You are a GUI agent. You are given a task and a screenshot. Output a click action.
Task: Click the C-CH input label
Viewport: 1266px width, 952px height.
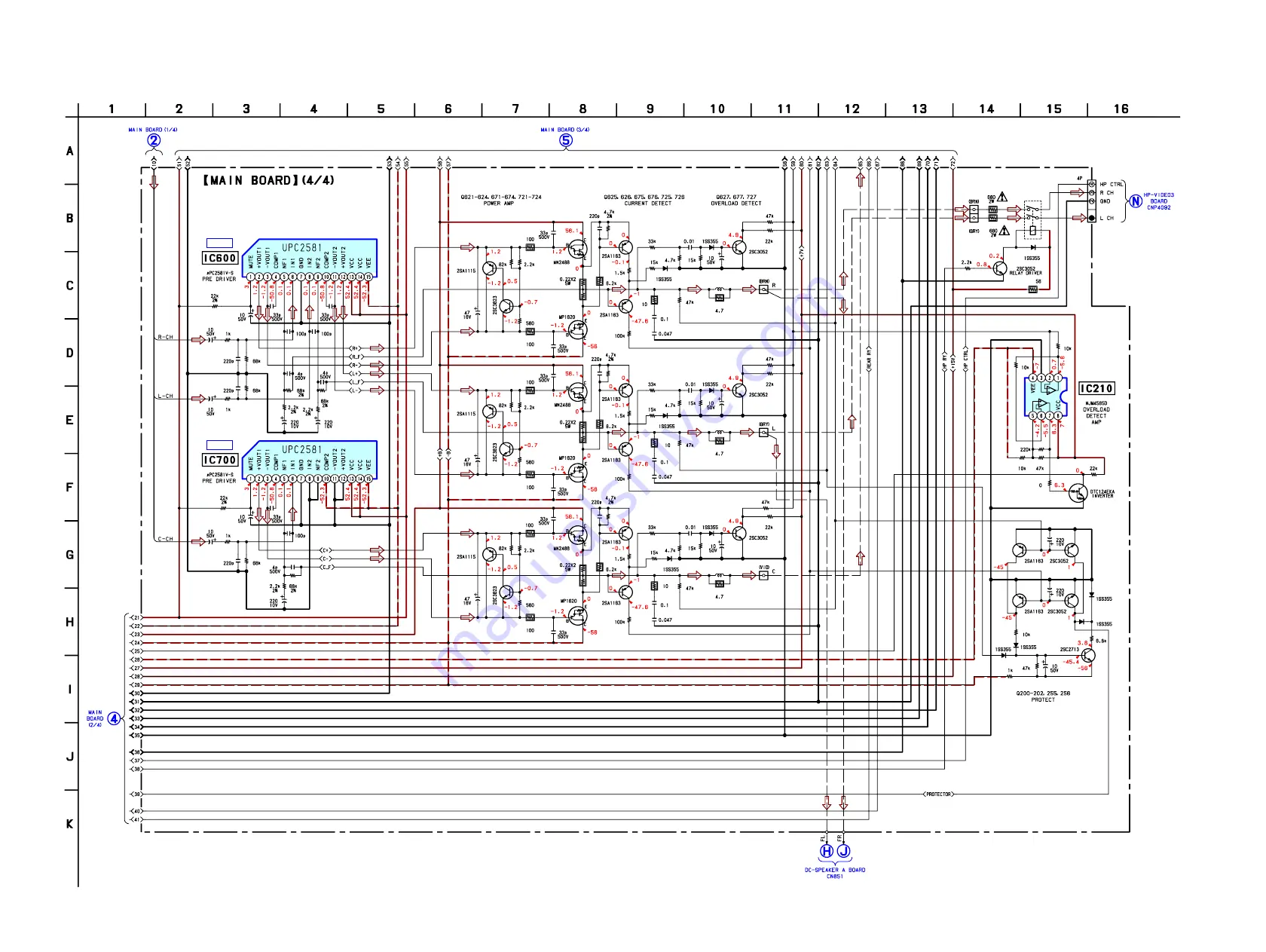coord(165,539)
